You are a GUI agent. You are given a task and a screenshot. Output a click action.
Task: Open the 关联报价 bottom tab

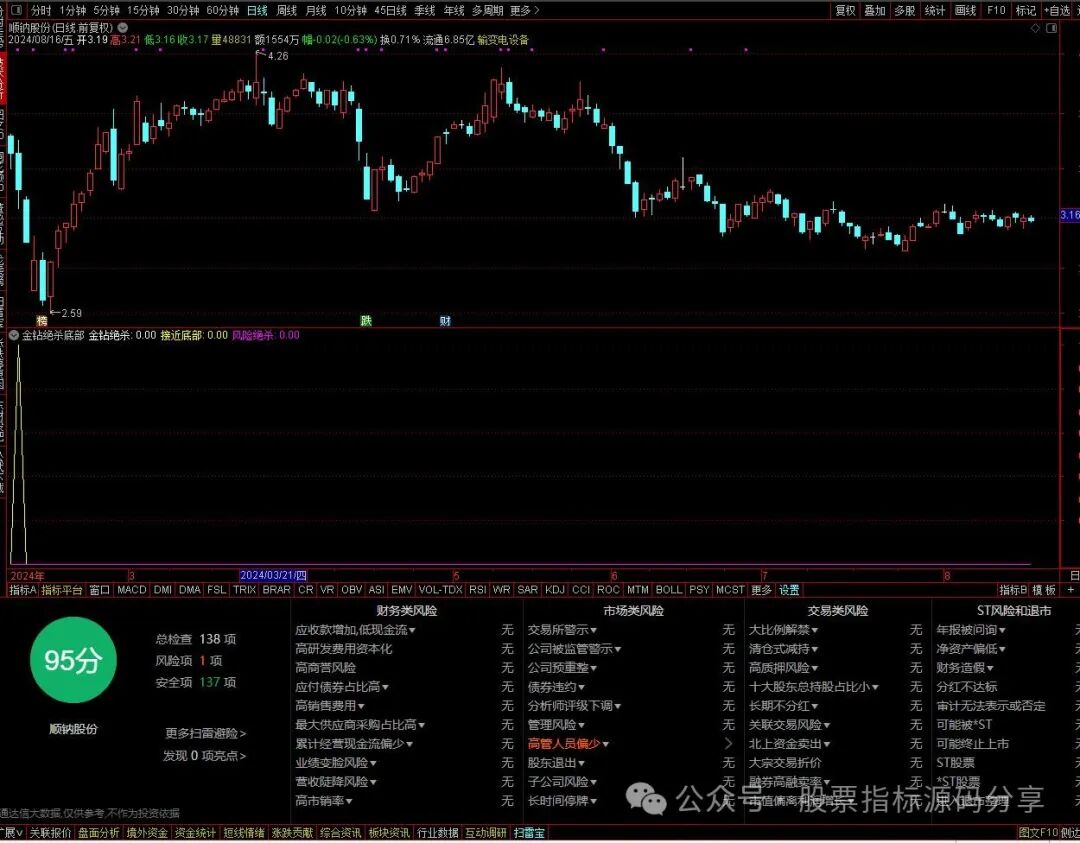pyautogui.click(x=50, y=833)
